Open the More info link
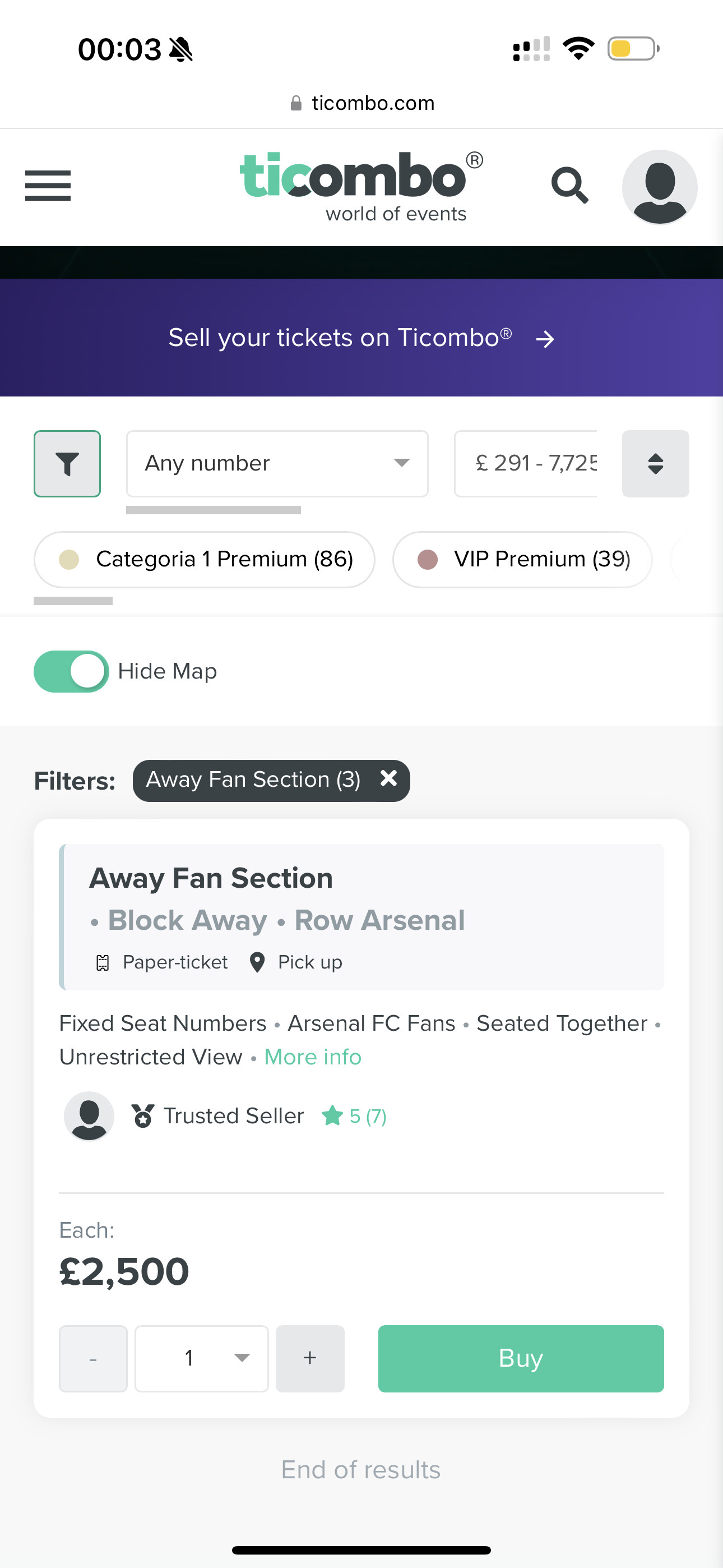This screenshot has height=1568, width=723. tap(313, 1057)
